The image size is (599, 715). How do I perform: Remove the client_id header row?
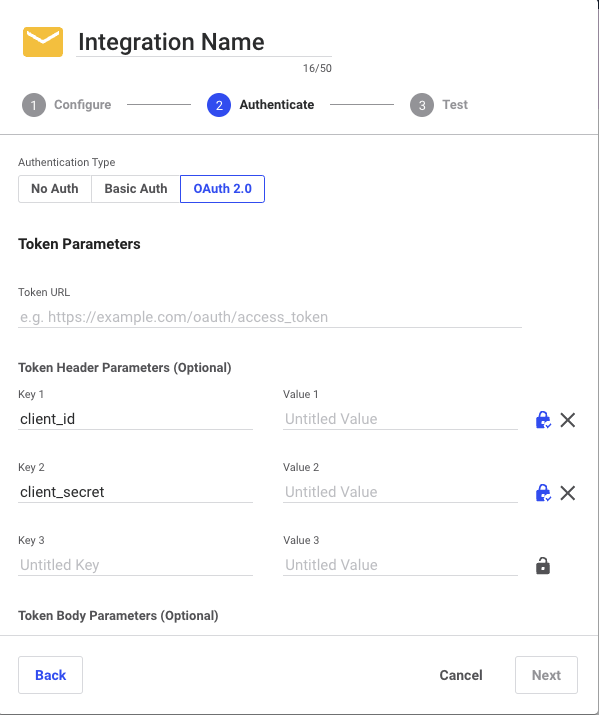[568, 420]
